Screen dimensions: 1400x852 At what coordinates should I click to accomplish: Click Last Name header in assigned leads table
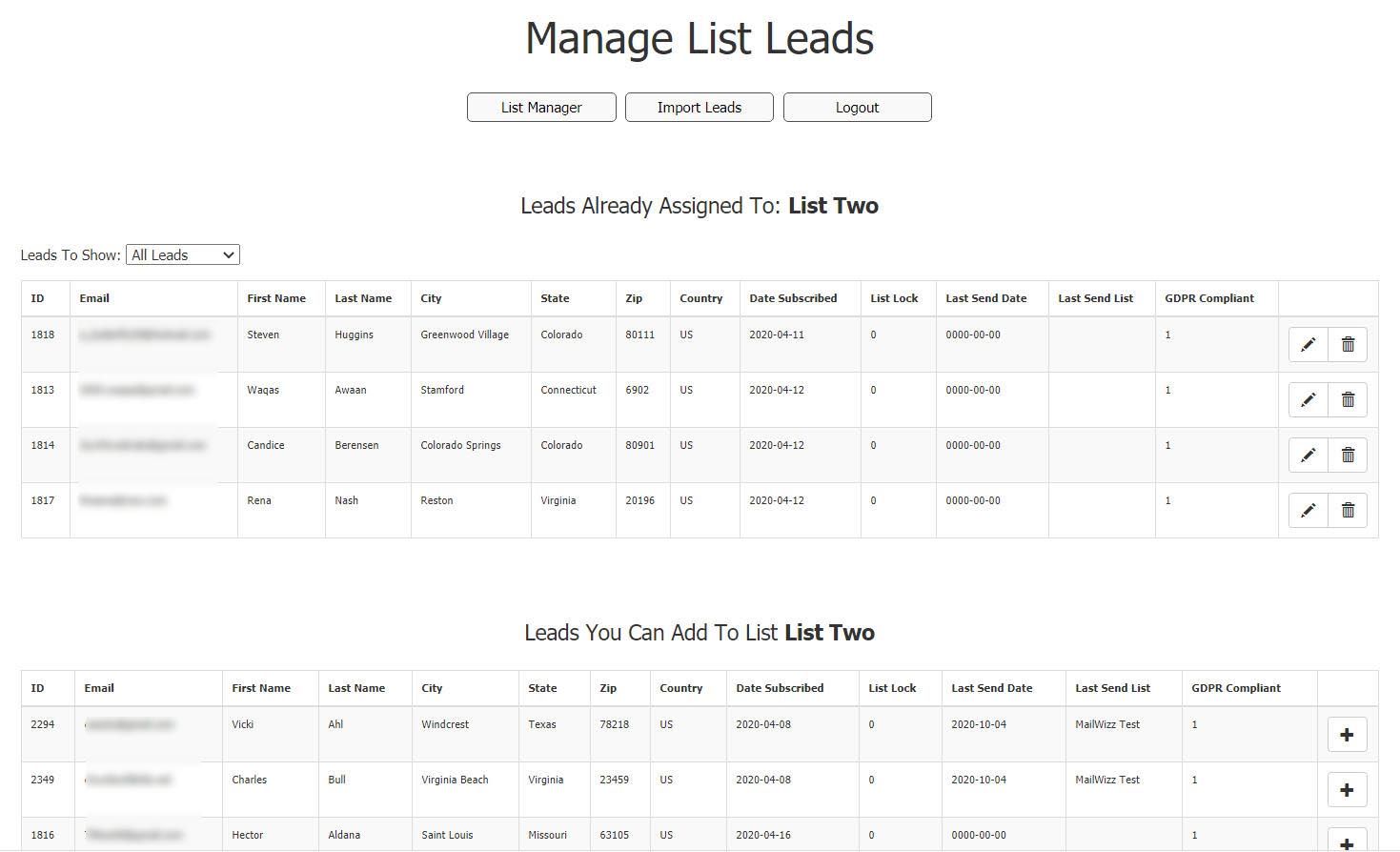[363, 298]
